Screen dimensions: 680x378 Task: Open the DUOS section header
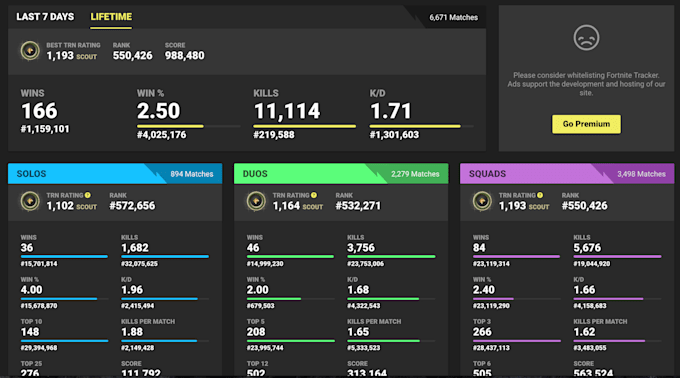[x=341, y=173]
